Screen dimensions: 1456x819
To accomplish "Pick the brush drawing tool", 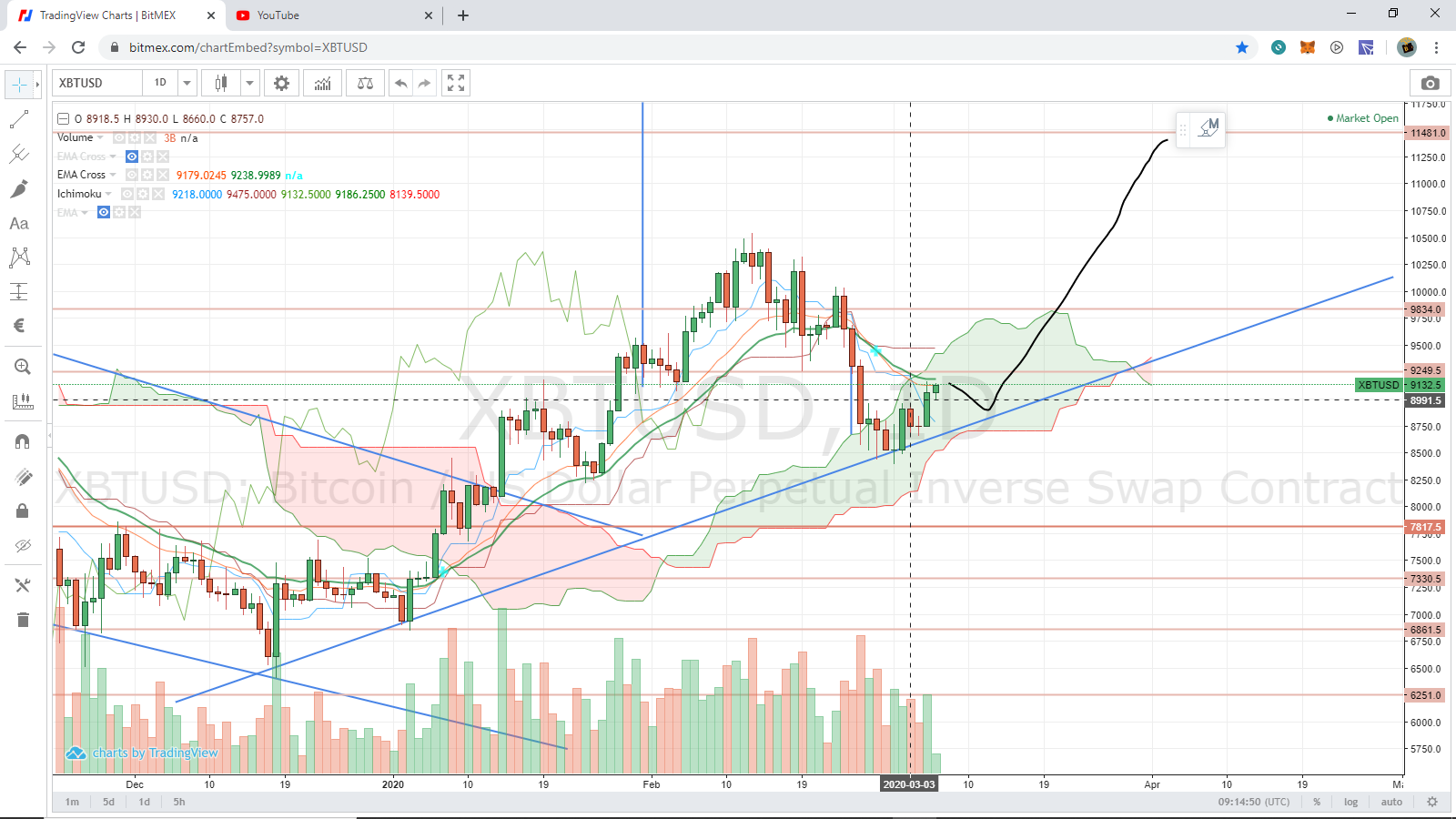I will [19, 188].
